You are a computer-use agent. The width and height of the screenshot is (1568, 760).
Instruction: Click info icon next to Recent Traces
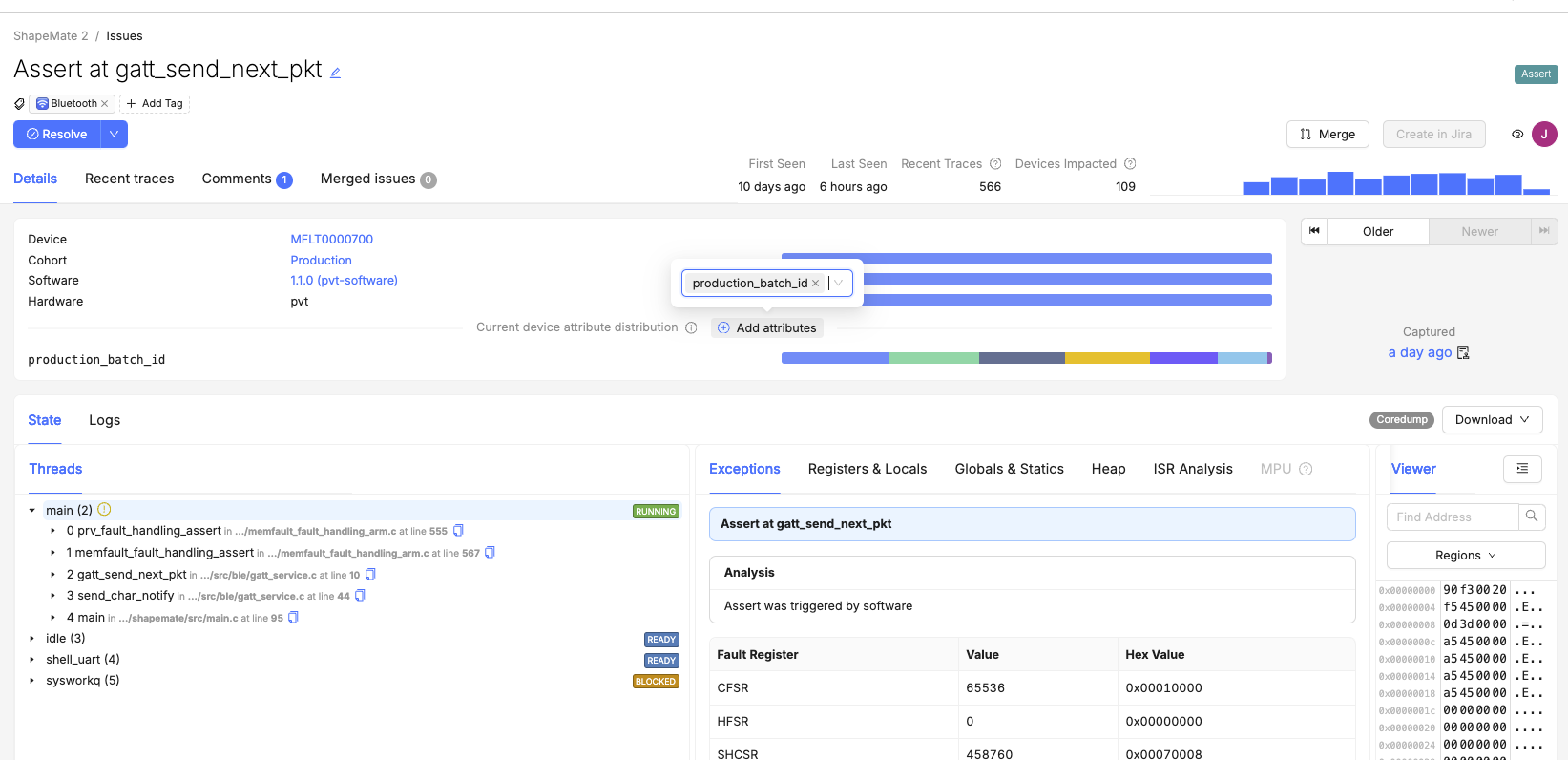point(995,164)
